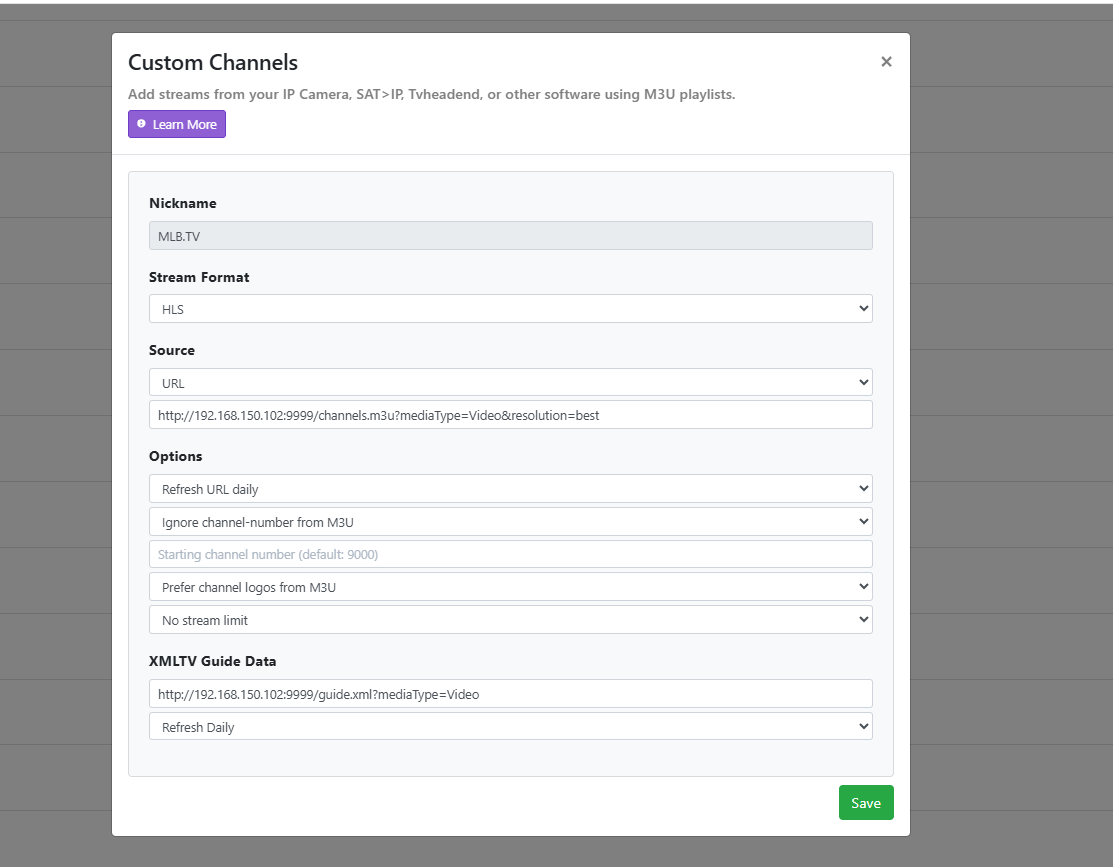
Task: Click the XMLTV Guide Data label
Action: 212,661
